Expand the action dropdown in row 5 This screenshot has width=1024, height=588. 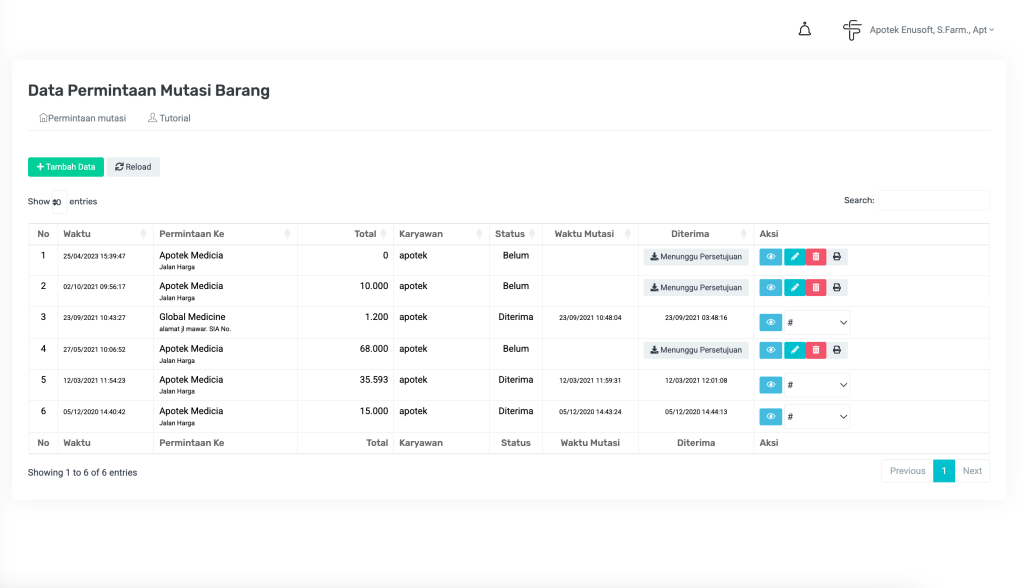tap(817, 385)
